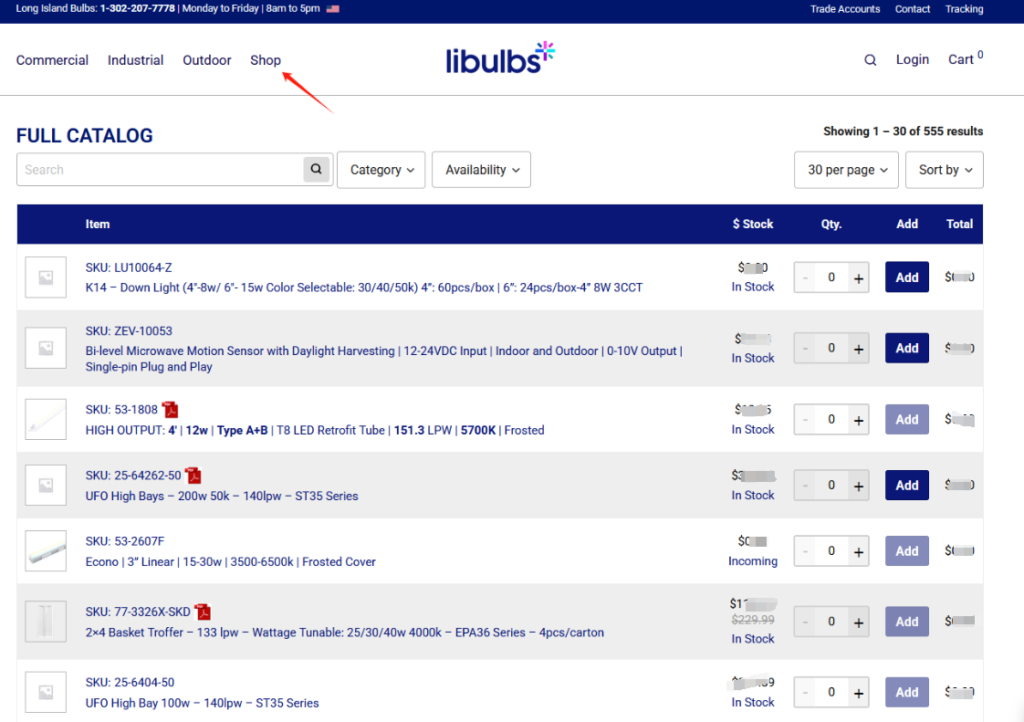Add SKU 53-1808 to cart

coord(907,419)
